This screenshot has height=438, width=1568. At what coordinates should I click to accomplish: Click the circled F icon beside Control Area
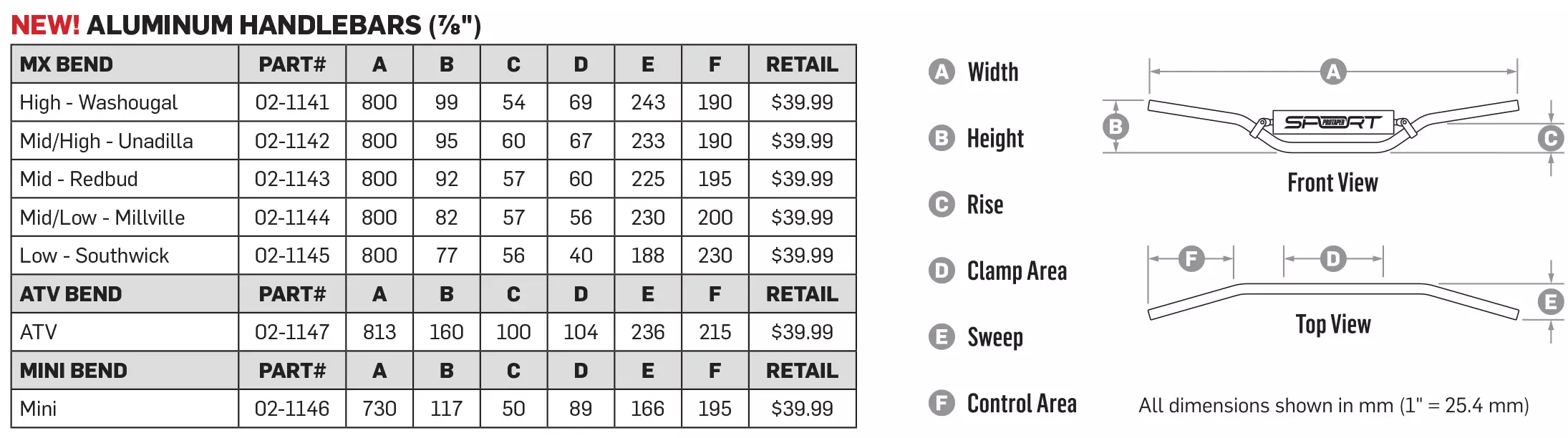click(942, 404)
